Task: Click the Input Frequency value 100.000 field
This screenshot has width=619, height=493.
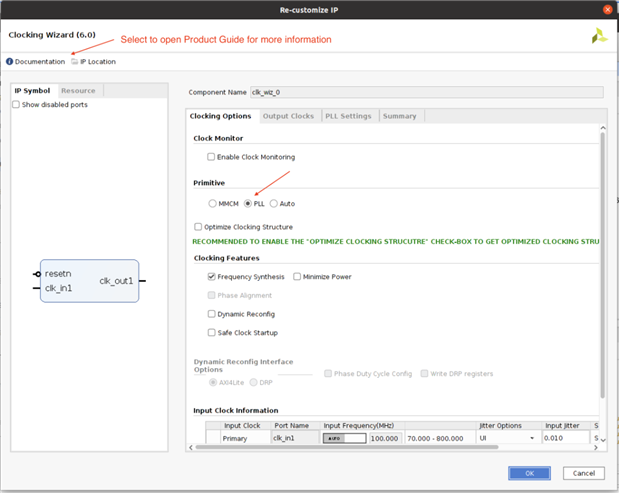Action: point(385,438)
